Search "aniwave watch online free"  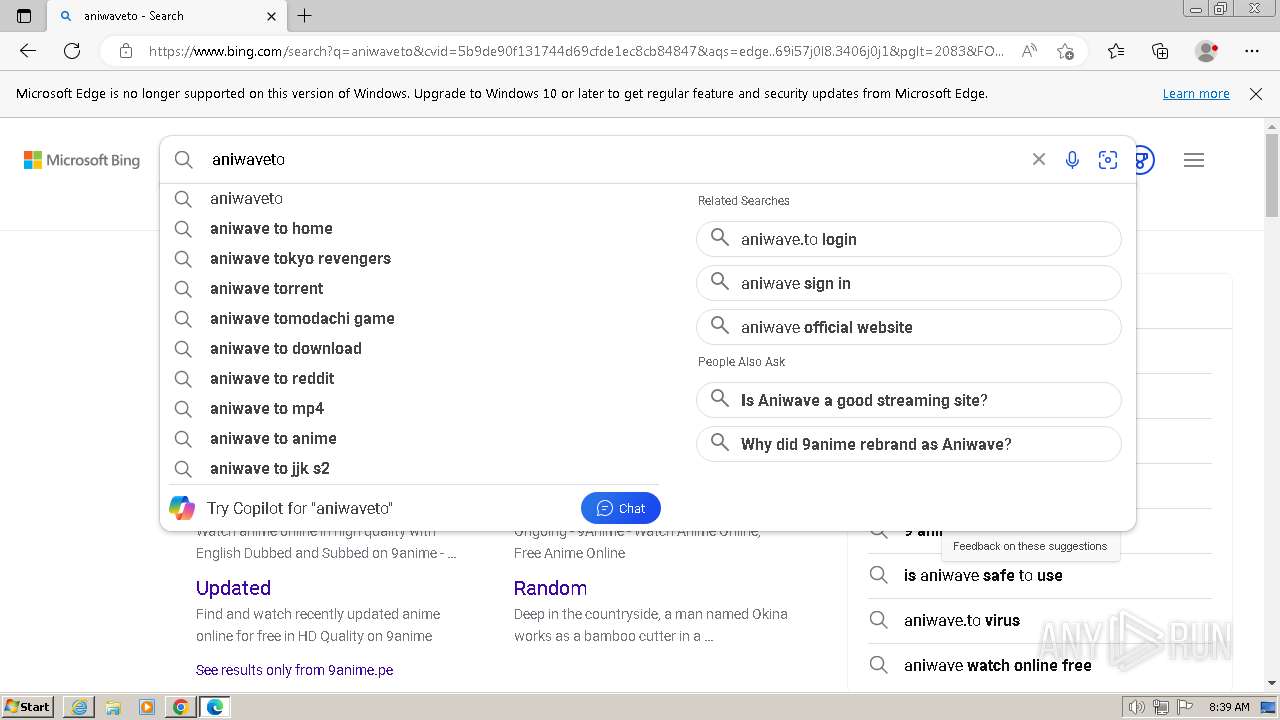tap(998, 665)
